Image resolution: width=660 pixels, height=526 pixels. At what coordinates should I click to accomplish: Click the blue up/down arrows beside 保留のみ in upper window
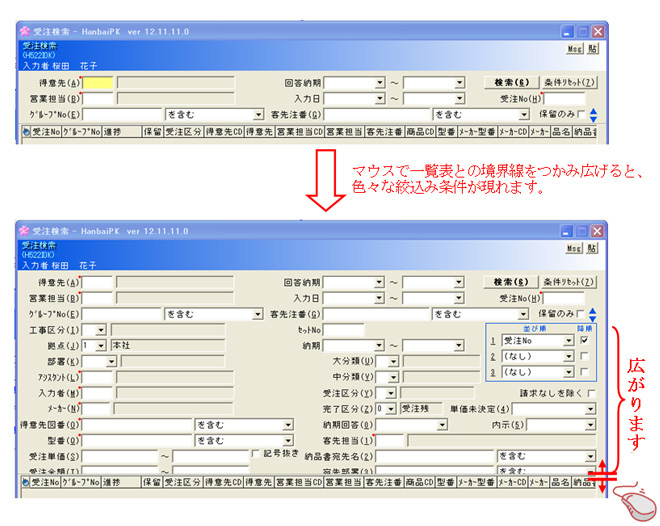[593, 115]
